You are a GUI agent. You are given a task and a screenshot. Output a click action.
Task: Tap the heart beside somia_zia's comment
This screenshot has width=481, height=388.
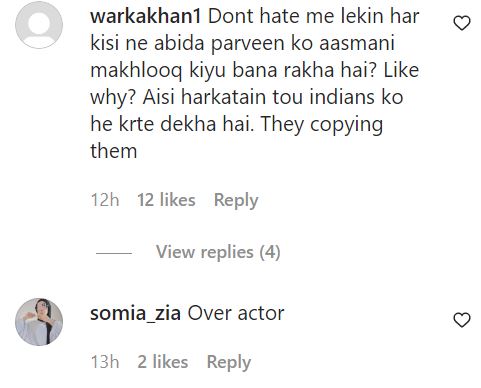pos(462,320)
